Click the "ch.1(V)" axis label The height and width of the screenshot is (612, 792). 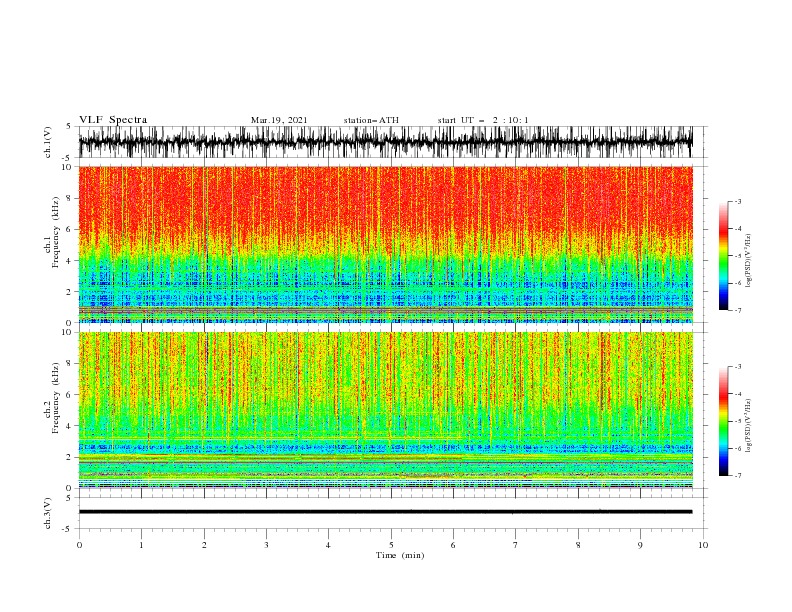pyautogui.click(x=48, y=142)
